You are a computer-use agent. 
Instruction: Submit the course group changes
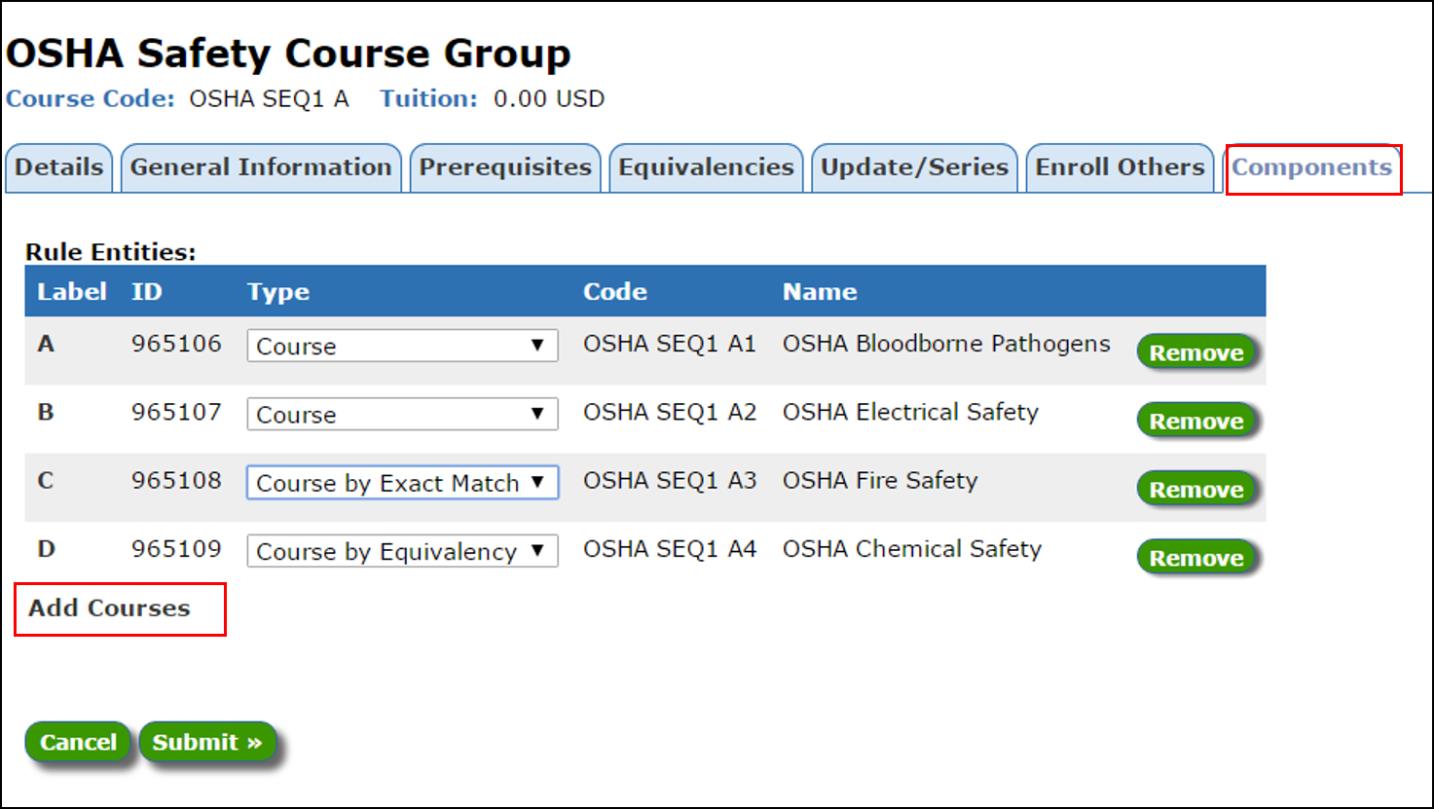click(x=207, y=742)
